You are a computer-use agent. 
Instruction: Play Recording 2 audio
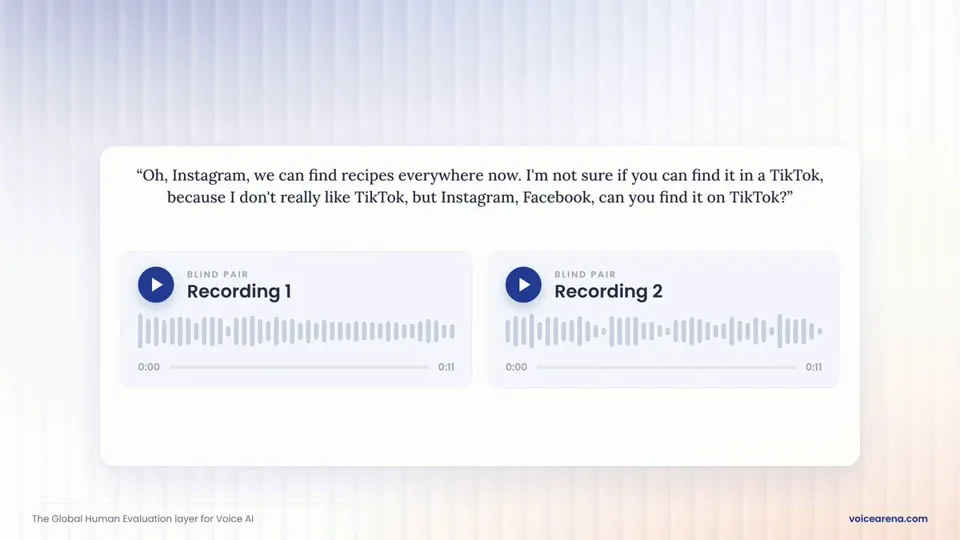pos(523,285)
